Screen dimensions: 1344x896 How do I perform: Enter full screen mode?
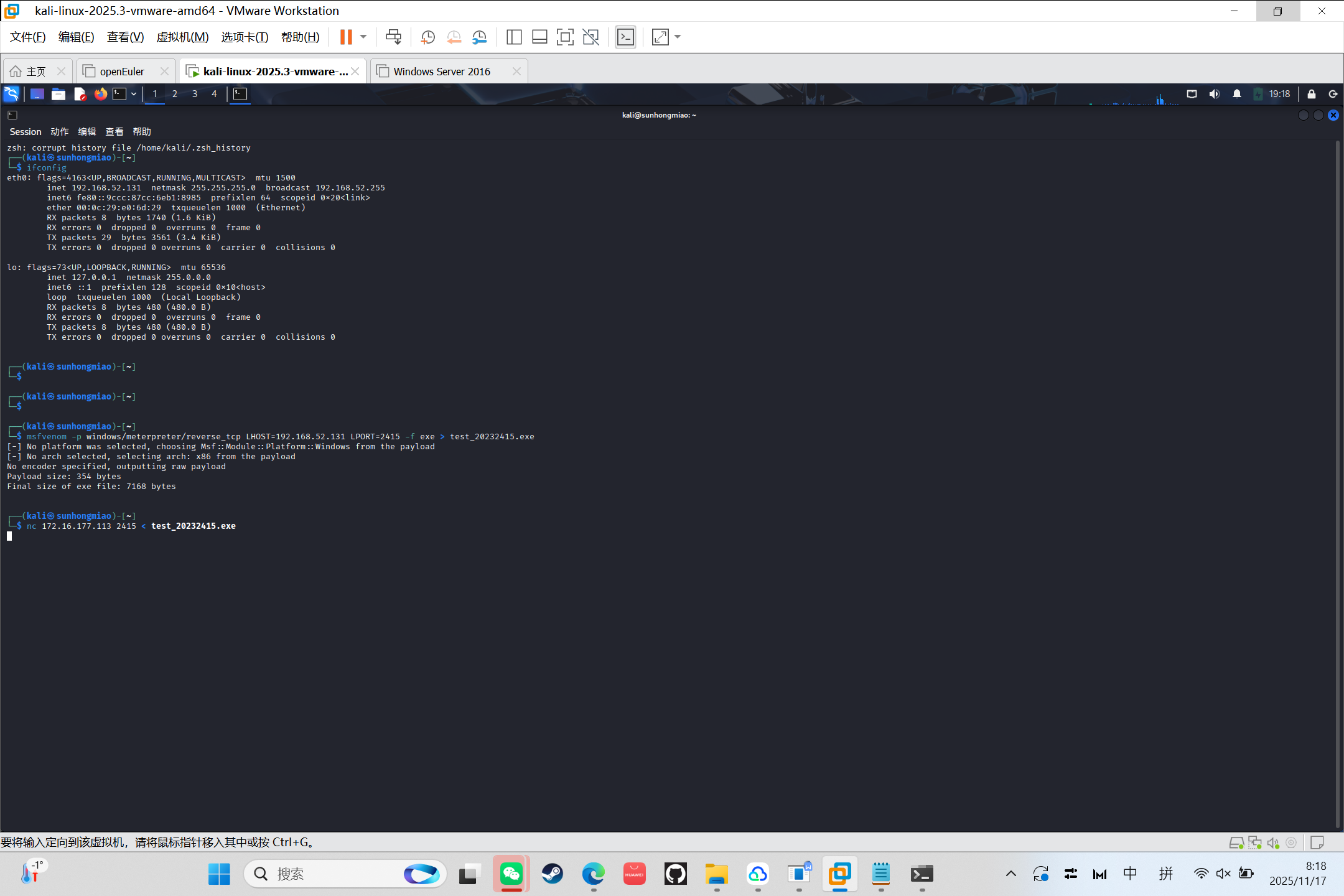[x=565, y=37]
